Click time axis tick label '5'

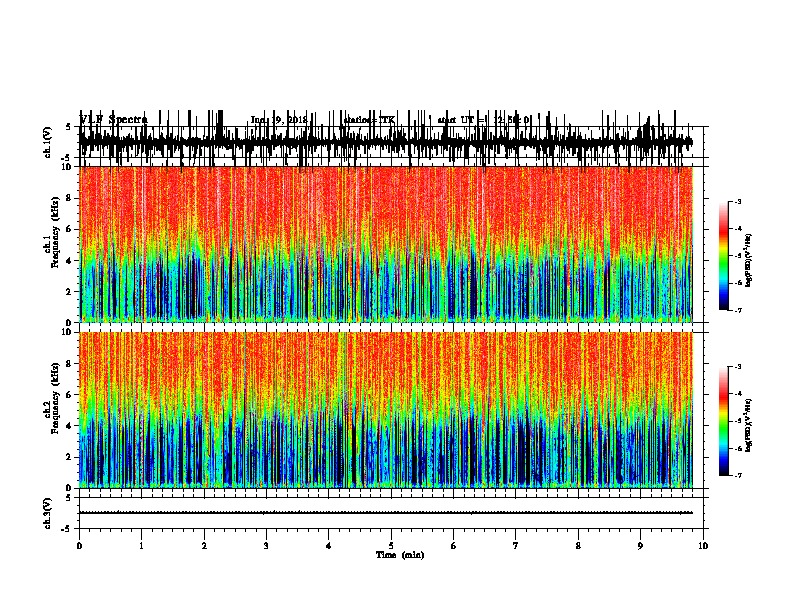pos(391,546)
